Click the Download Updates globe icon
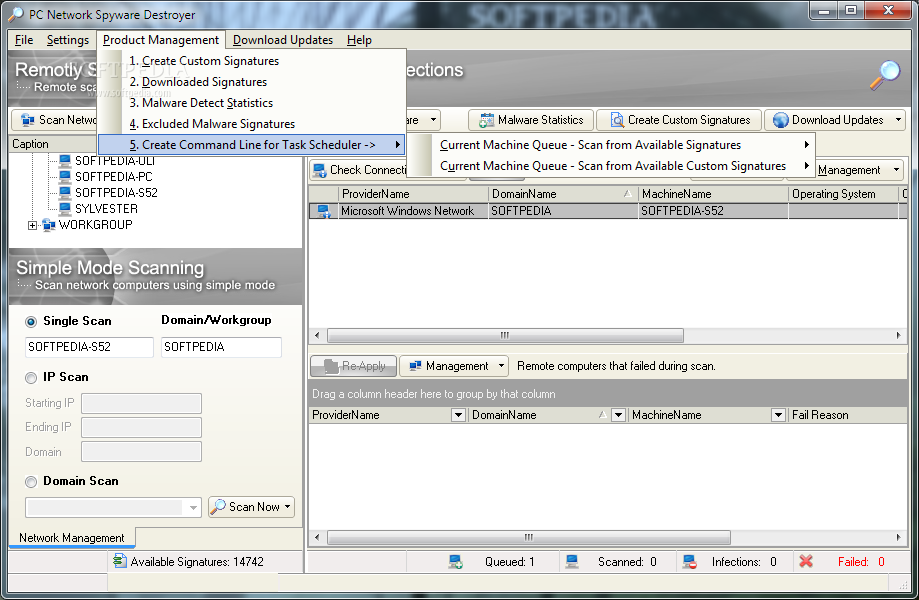919x600 pixels. pyautogui.click(x=781, y=120)
